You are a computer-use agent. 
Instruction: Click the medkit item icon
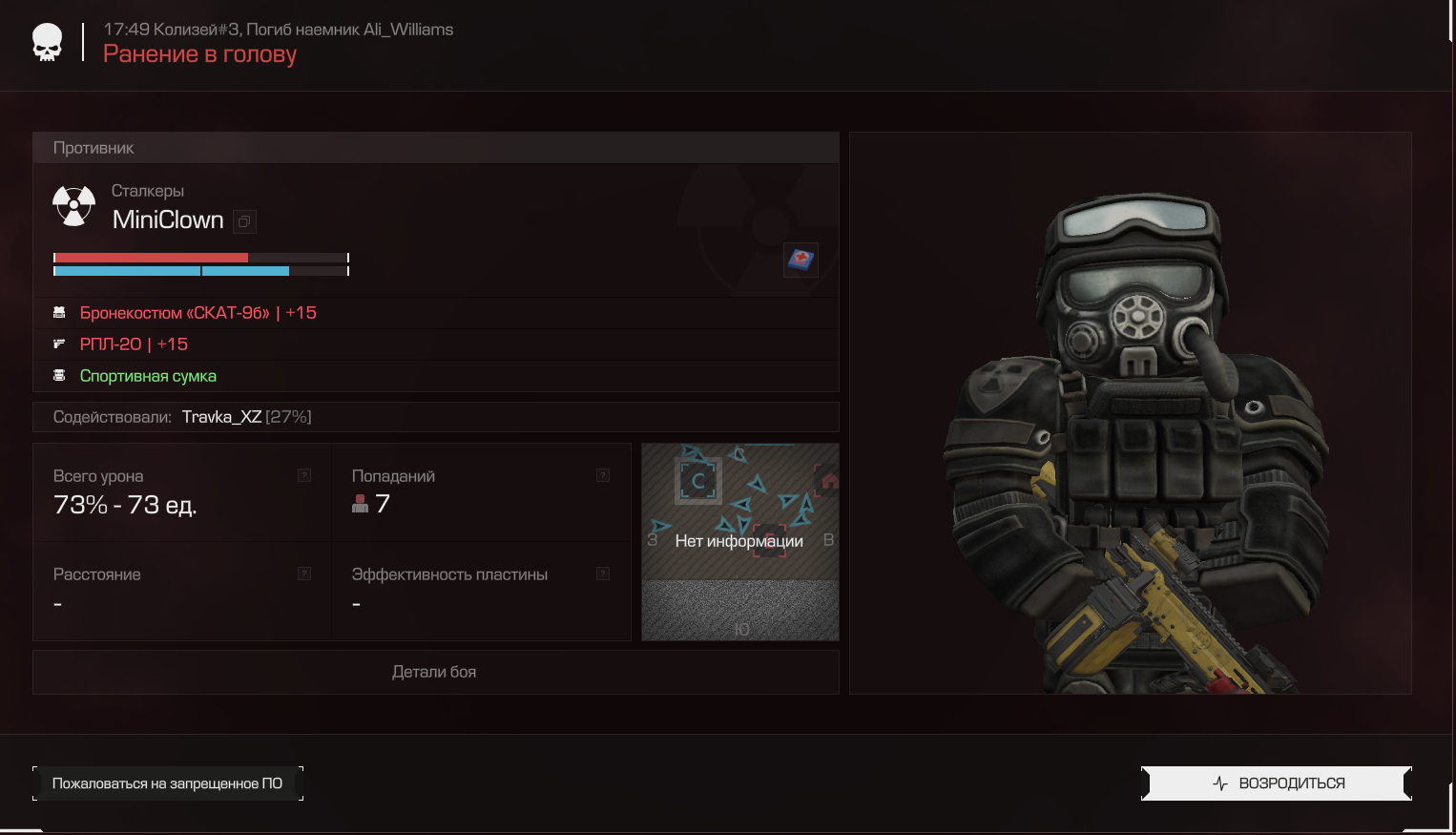tap(801, 259)
